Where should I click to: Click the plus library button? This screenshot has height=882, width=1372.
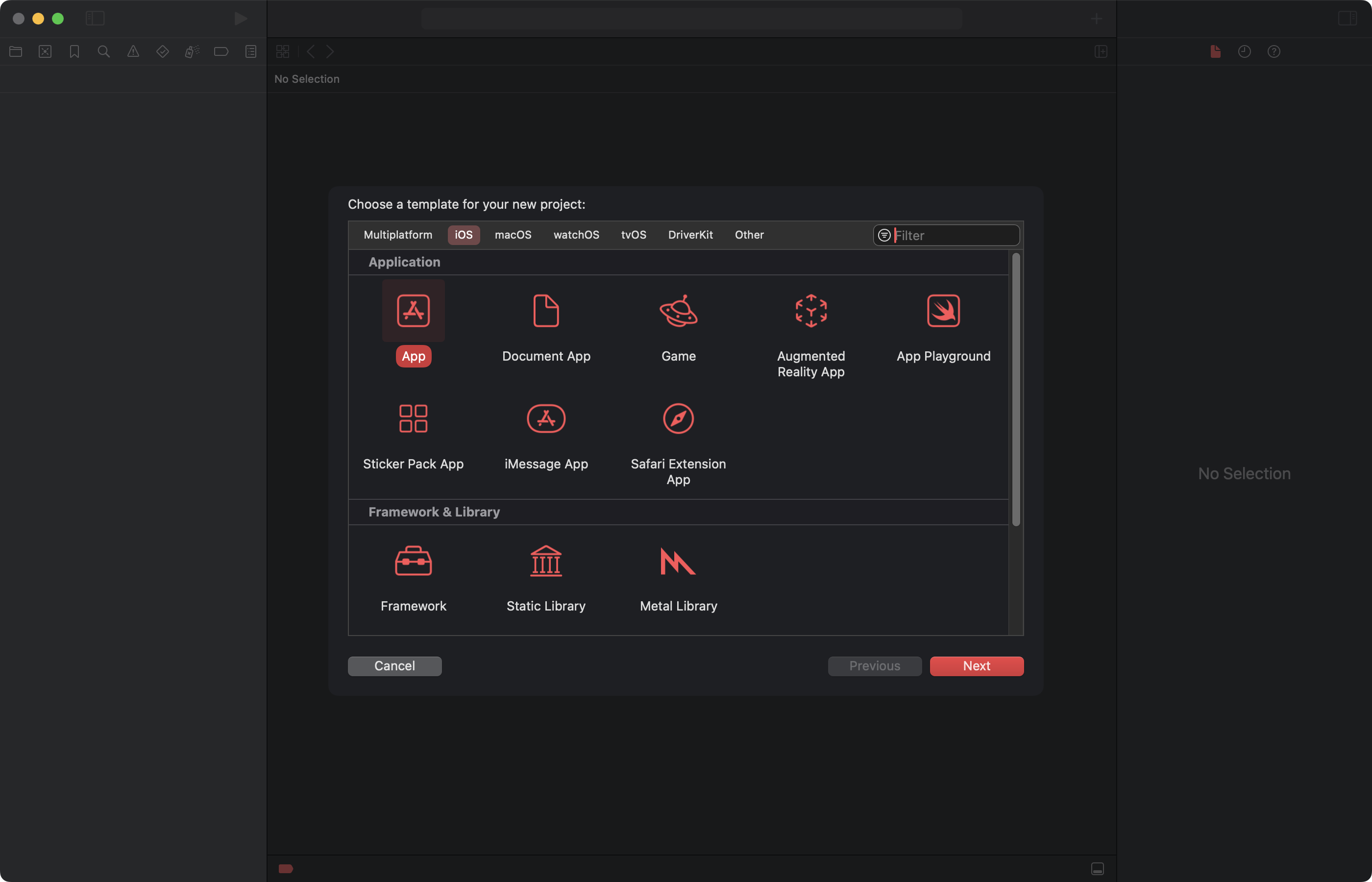[x=1096, y=18]
